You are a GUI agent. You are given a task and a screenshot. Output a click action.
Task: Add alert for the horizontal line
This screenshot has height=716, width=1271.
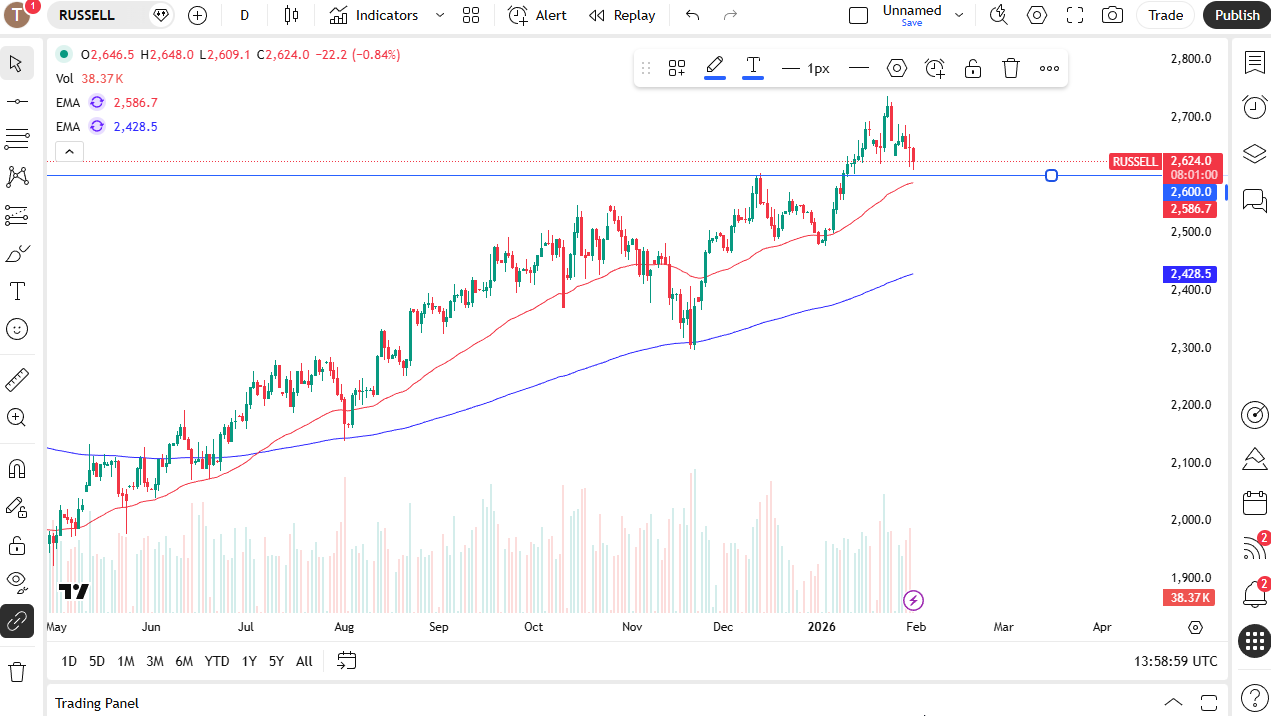[x=935, y=68]
